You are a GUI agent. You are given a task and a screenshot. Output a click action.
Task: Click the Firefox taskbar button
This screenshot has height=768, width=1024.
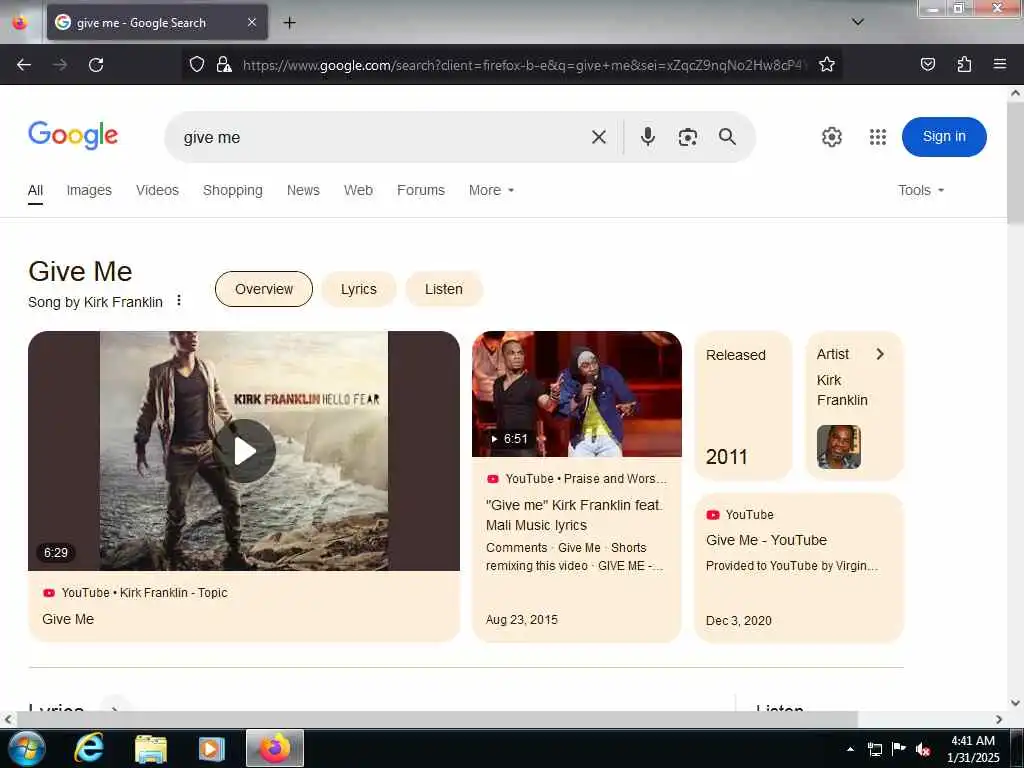coord(275,748)
